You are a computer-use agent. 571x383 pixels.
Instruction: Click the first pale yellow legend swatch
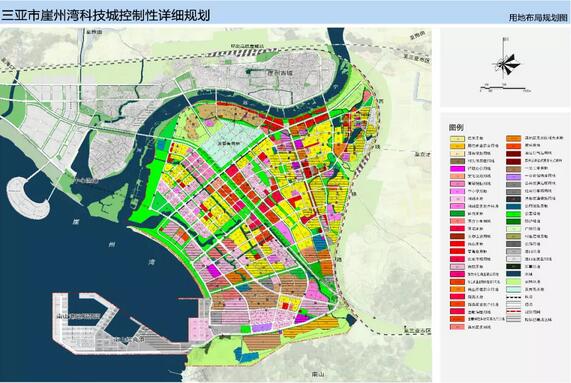pos(457,139)
